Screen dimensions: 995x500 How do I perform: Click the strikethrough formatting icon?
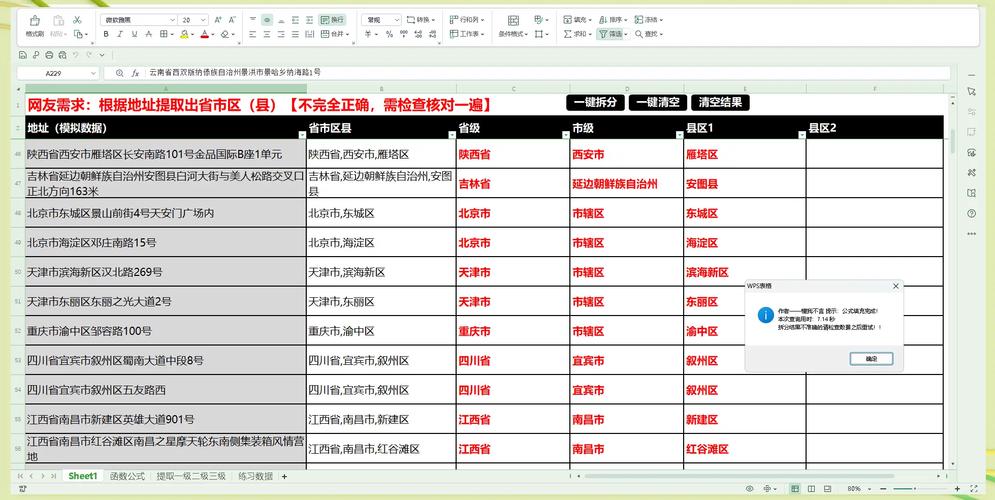150,34
